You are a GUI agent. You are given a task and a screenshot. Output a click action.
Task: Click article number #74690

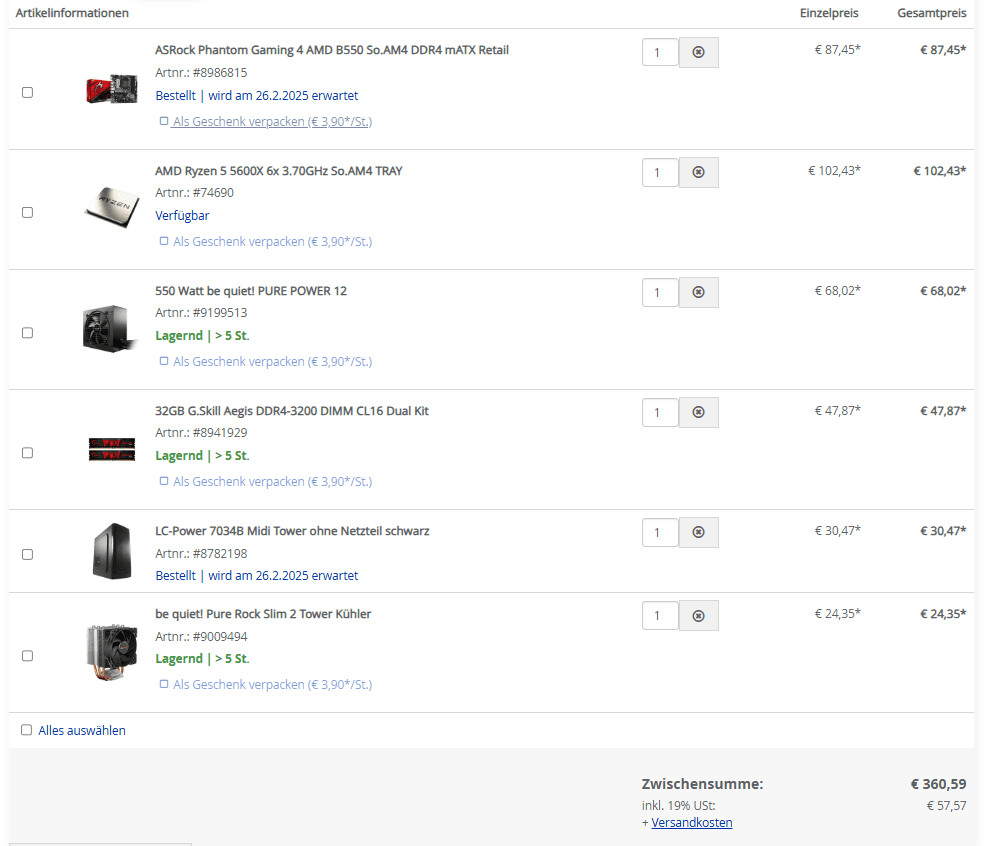click(213, 193)
